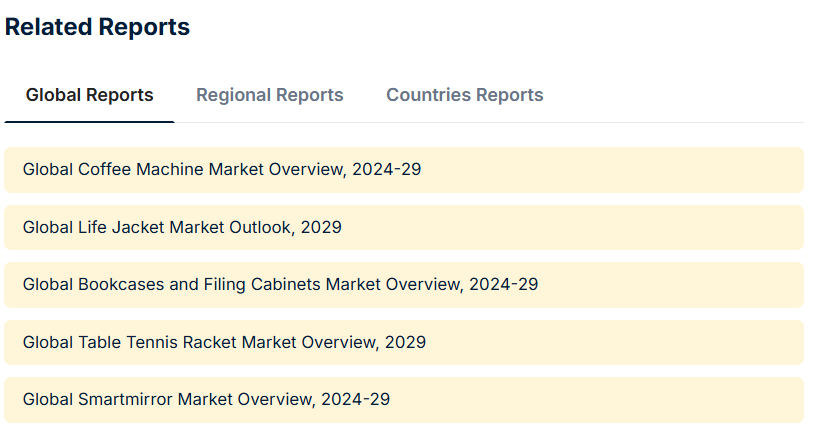Click the word "Outlook" in Life Jacket row
This screenshot has height=436, width=817.
click(259, 227)
